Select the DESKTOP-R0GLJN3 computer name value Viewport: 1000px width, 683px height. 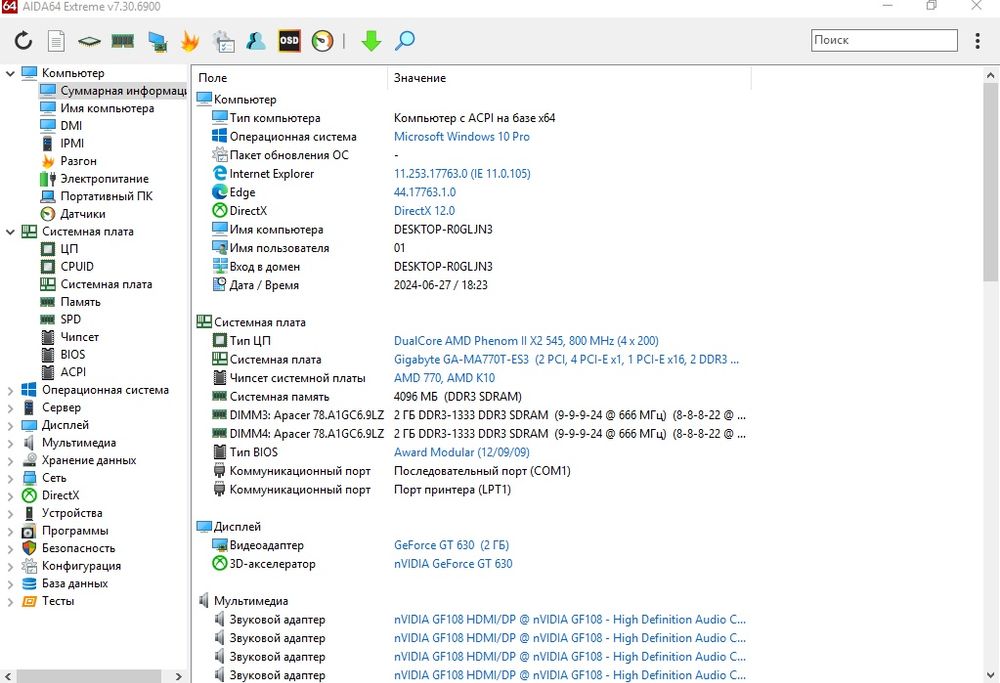tap(443, 229)
